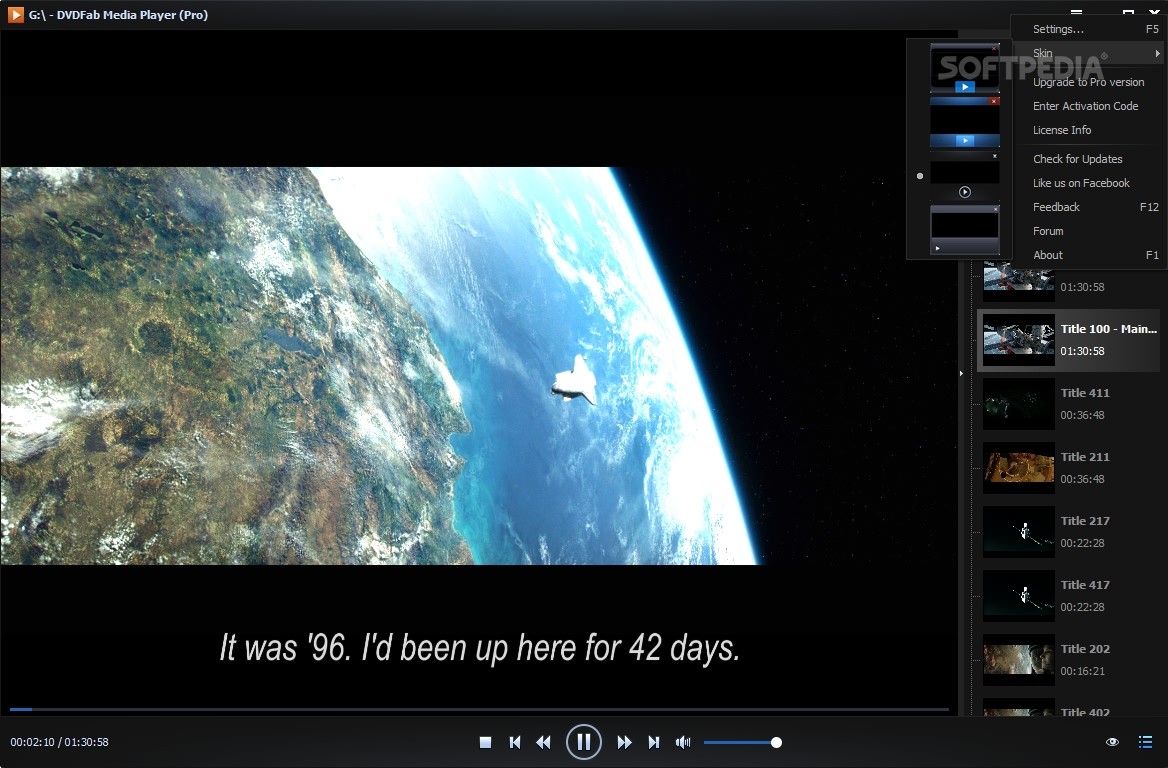Viewport: 1168px width, 768px height.
Task: Select the Title 417 thumbnail
Action: [x=1018, y=596]
